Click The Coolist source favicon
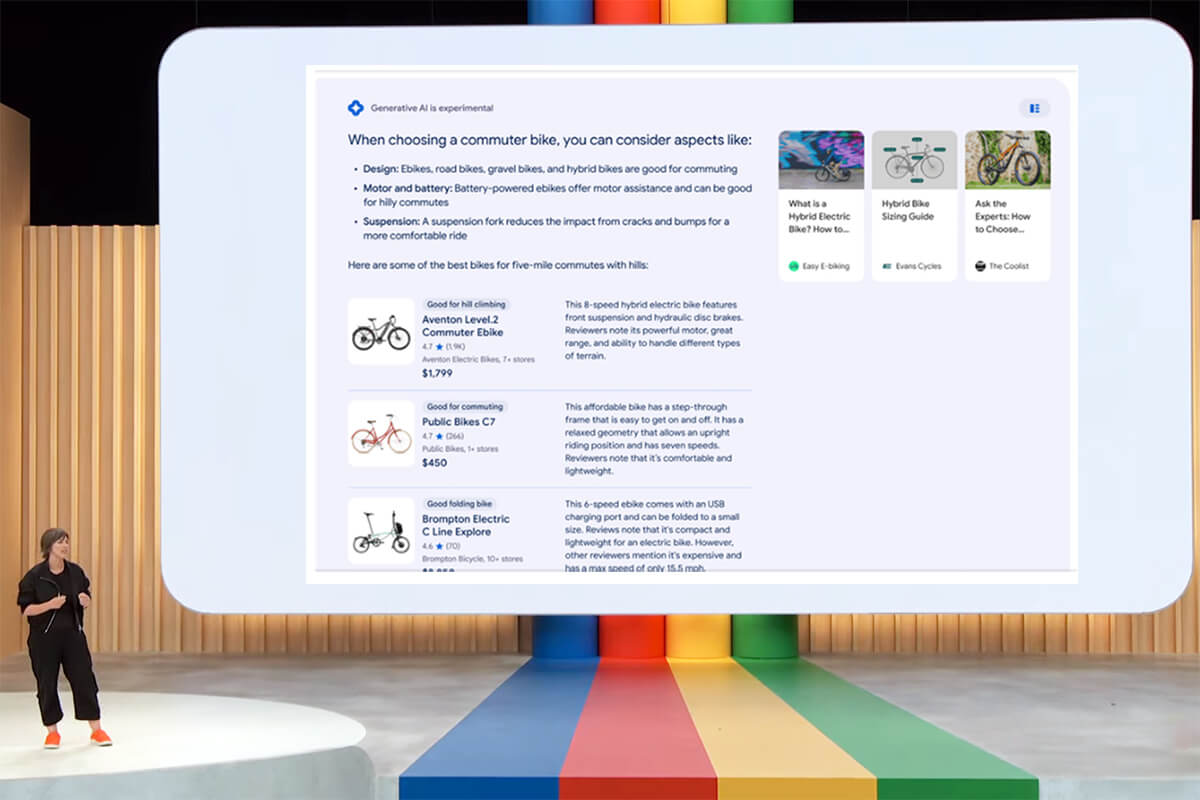Screen dimensions: 1200x800 click(980, 266)
